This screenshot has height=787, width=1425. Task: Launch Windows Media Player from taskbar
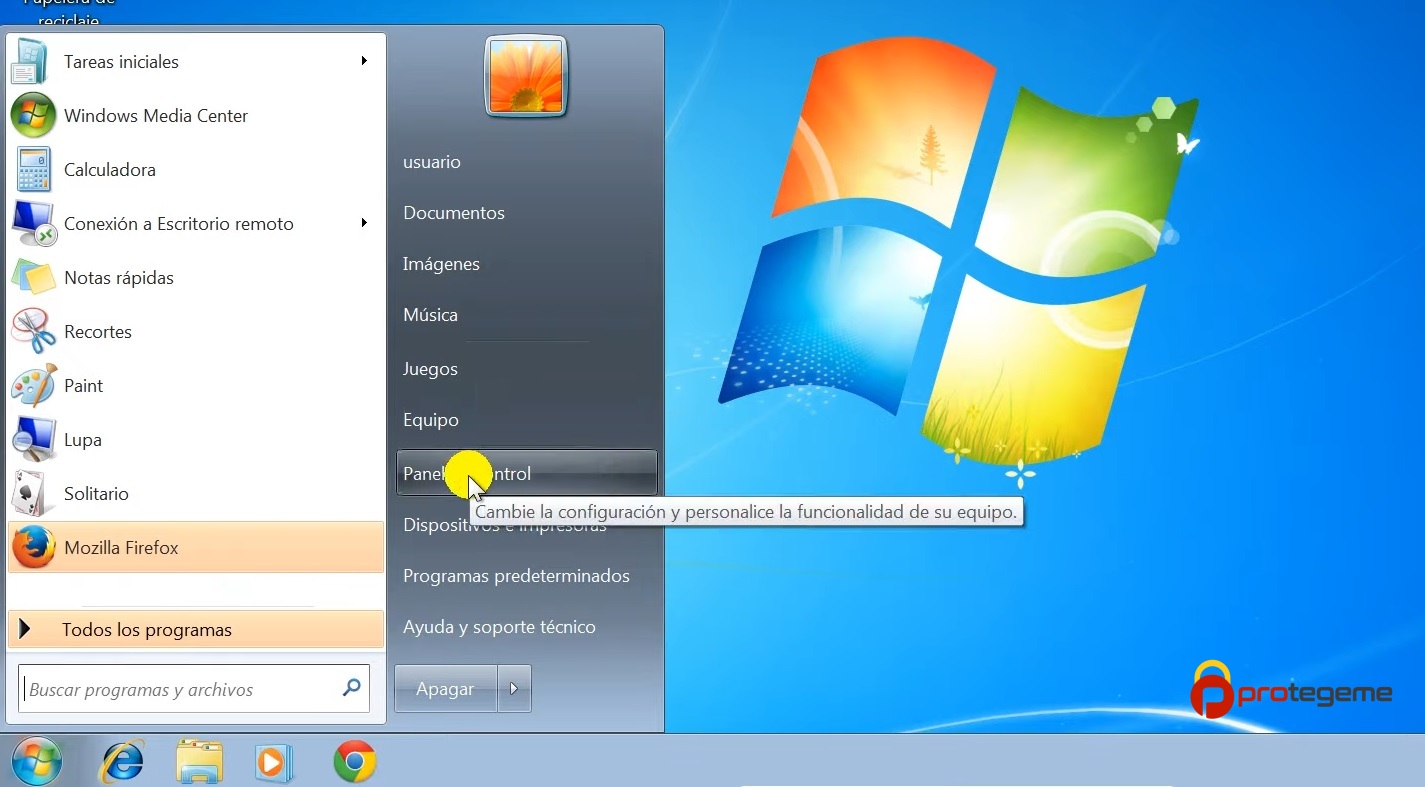click(272, 763)
